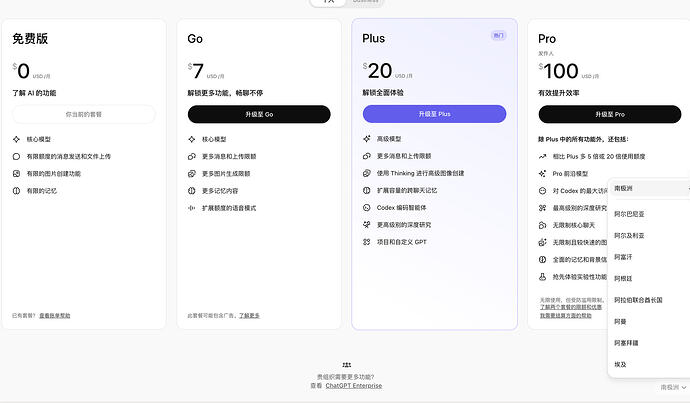
Task: Click the Pro plan icon beside 对 Codex 的最大访问
Action: 543,191
